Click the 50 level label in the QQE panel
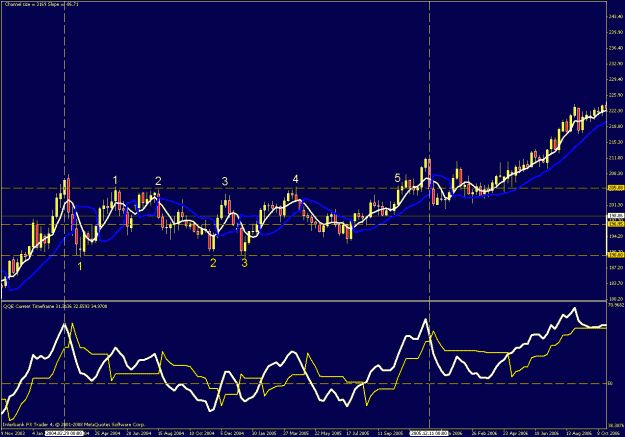Viewport: 625px width, 437px height. tap(610, 384)
